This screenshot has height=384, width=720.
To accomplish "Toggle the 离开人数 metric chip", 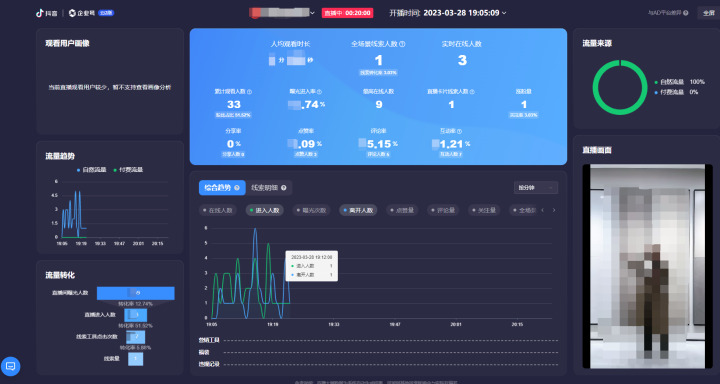I will point(358,210).
